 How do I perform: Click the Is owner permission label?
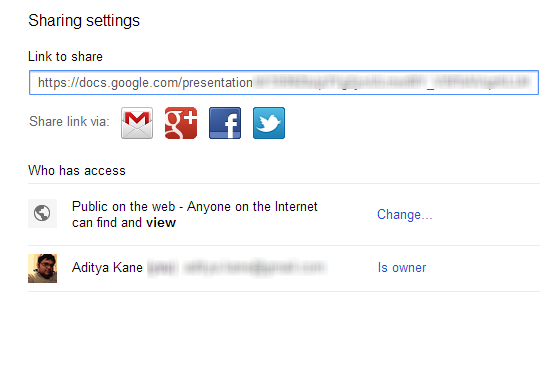tap(402, 268)
